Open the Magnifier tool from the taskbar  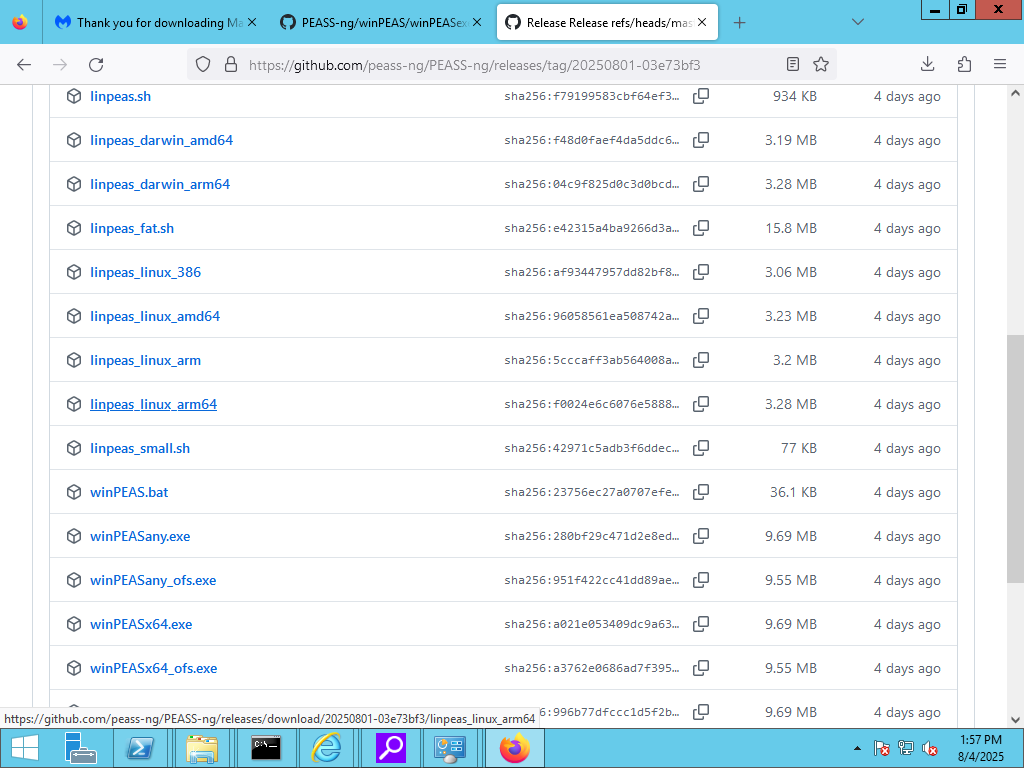coord(389,748)
